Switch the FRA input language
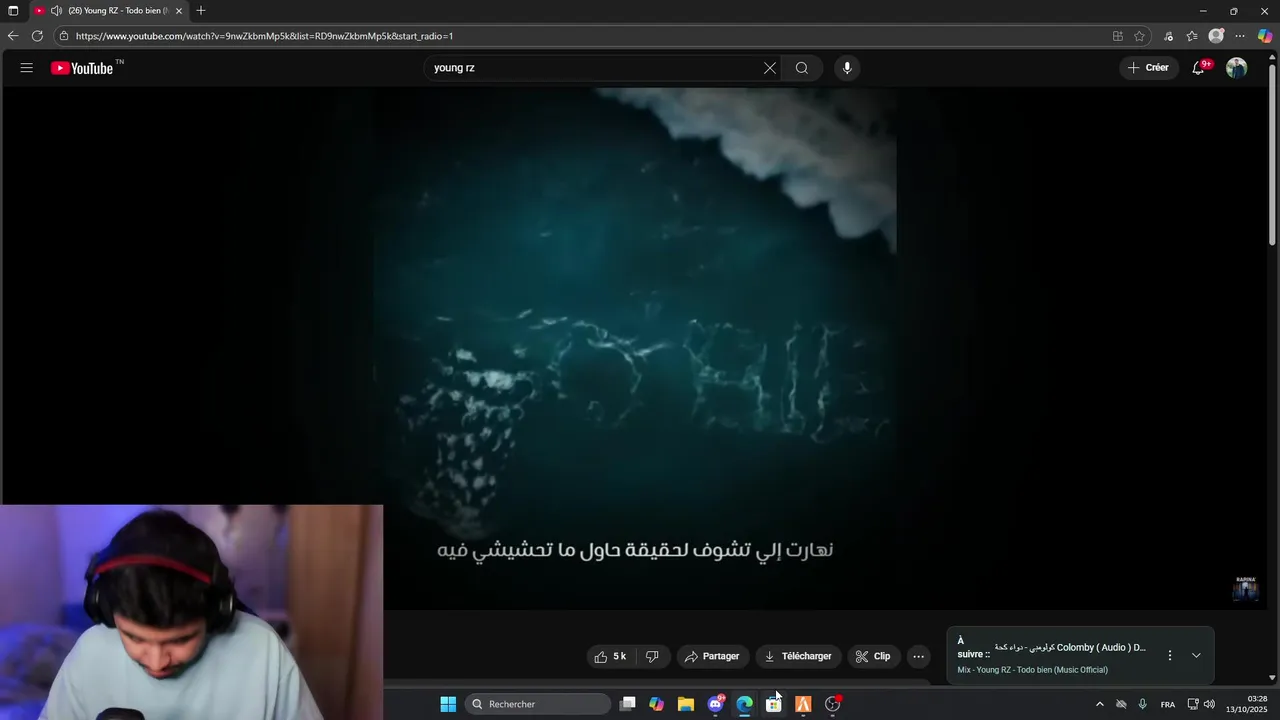1280x720 pixels. (x=1168, y=704)
